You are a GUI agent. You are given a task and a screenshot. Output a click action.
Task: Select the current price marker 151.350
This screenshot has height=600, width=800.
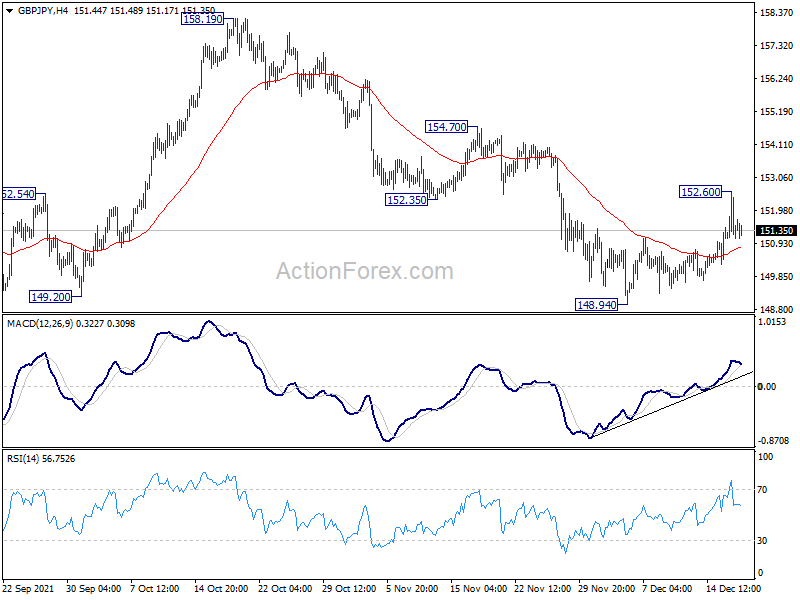776,231
